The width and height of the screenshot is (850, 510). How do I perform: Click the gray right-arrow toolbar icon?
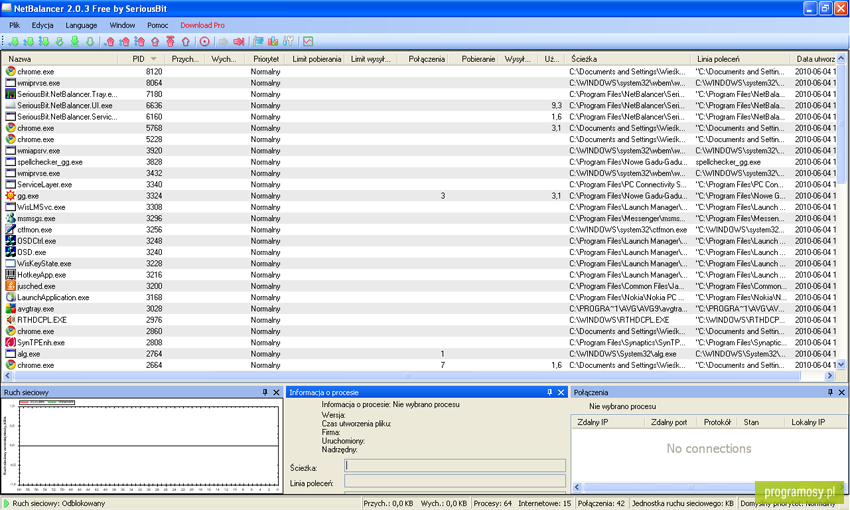coord(223,41)
